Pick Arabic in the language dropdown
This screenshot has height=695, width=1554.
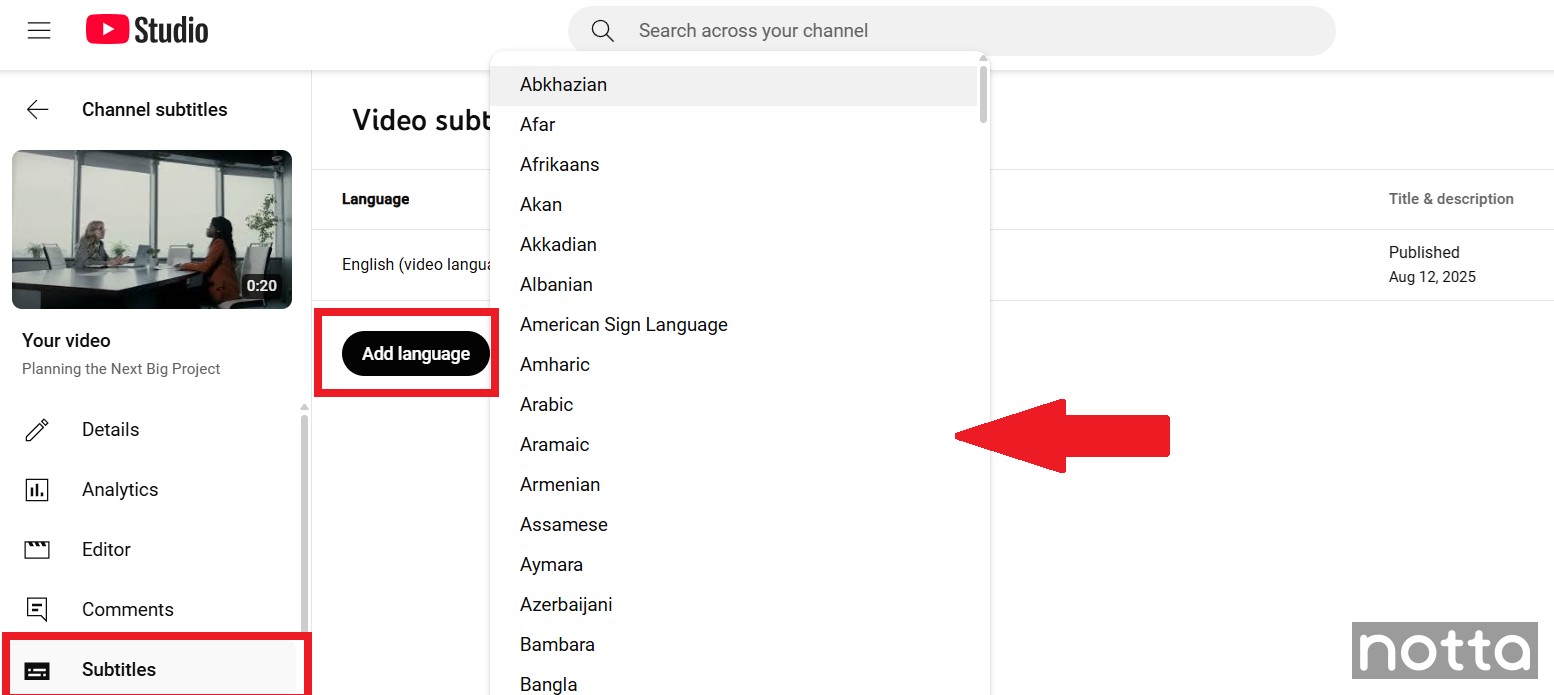pos(546,405)
